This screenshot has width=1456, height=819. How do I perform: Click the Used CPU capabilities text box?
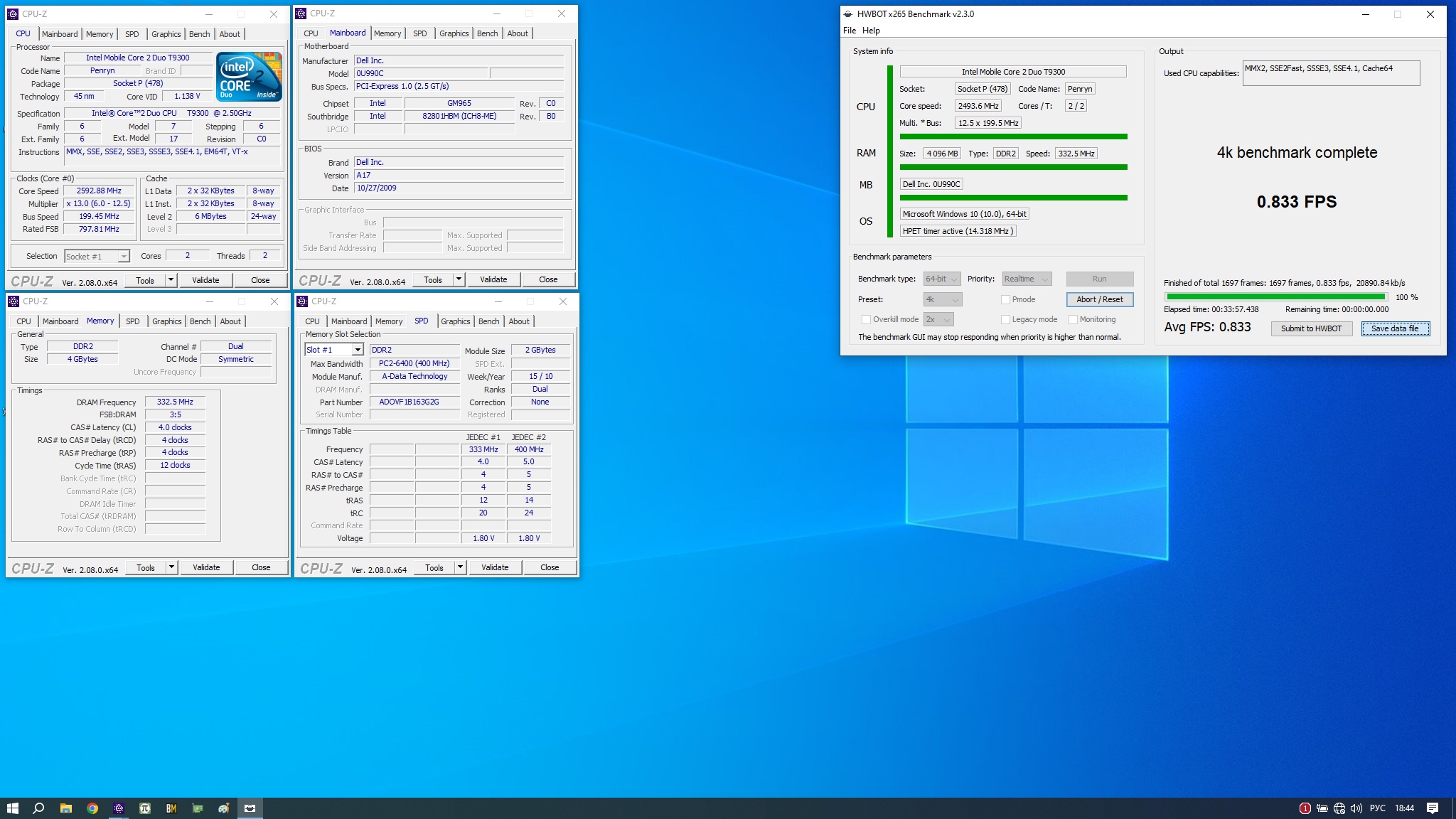tap(1331, 73)
